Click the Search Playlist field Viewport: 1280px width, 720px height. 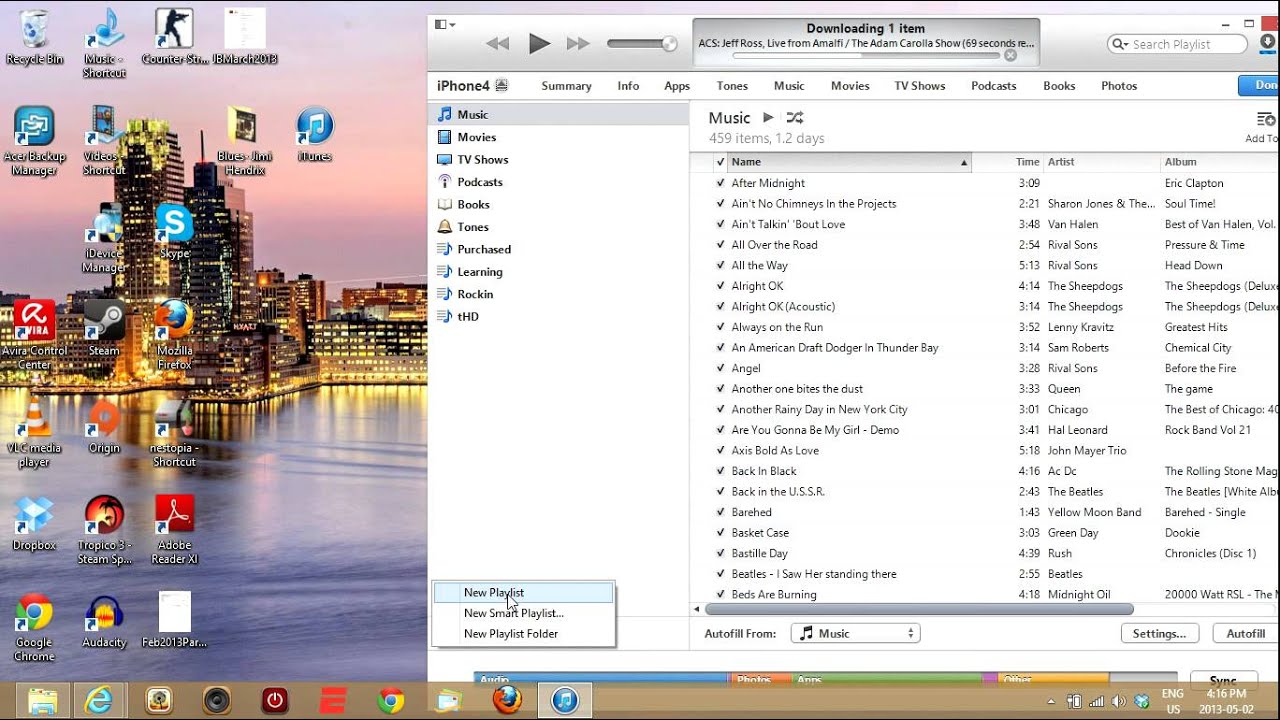[x=1178, y=44]
